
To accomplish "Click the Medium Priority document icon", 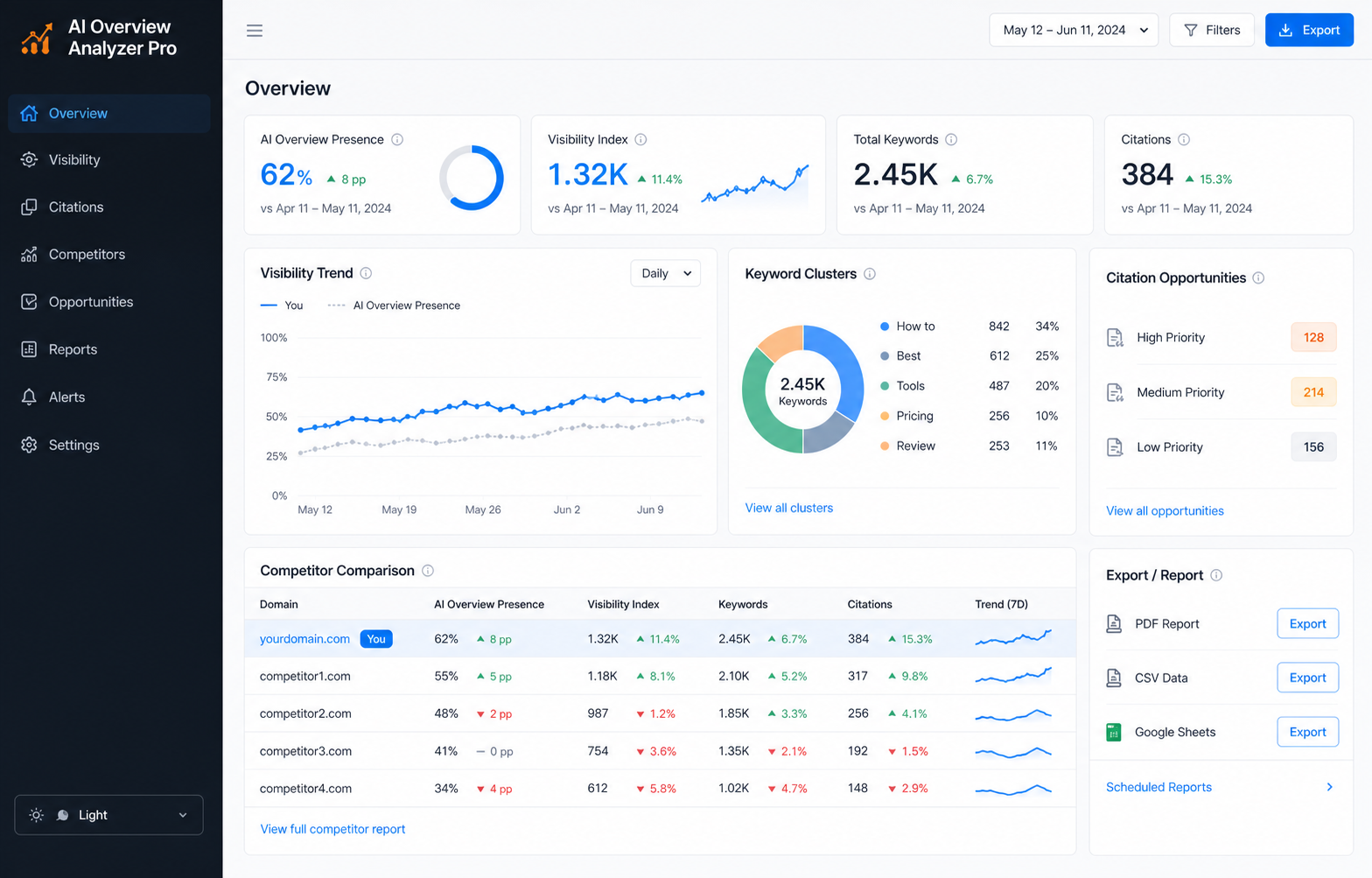I will [1115, 393].
